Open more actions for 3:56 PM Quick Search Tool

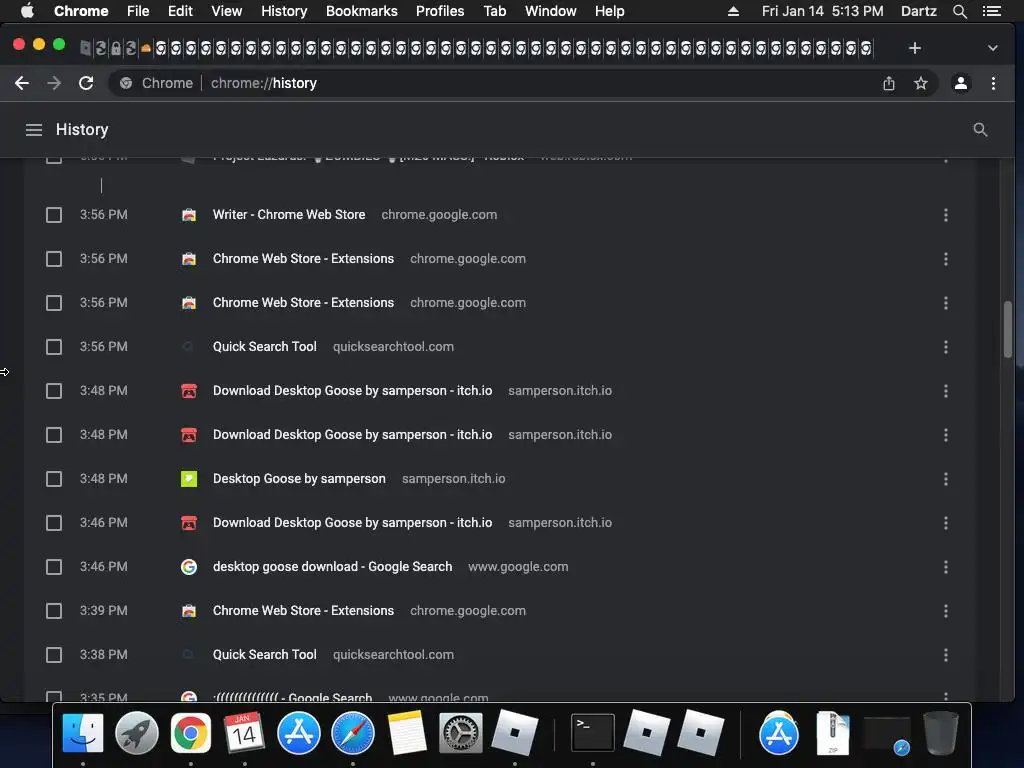pyautogui.click(x=946, y=347)
